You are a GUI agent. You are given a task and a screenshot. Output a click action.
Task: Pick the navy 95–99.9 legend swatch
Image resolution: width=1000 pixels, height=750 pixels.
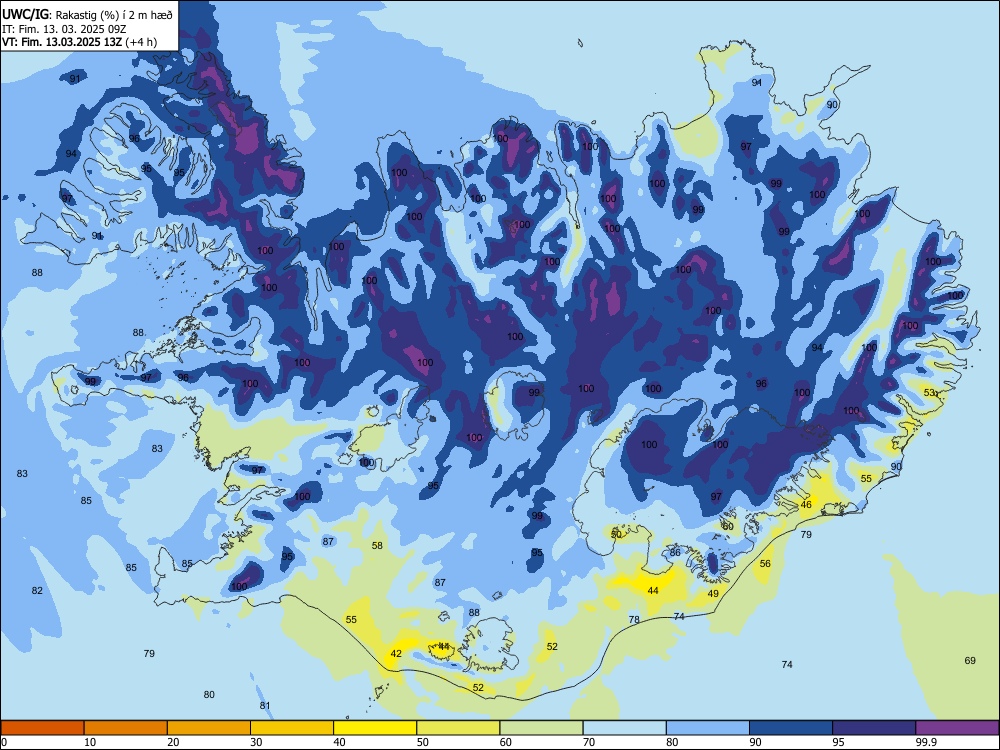tap(874, 728)
